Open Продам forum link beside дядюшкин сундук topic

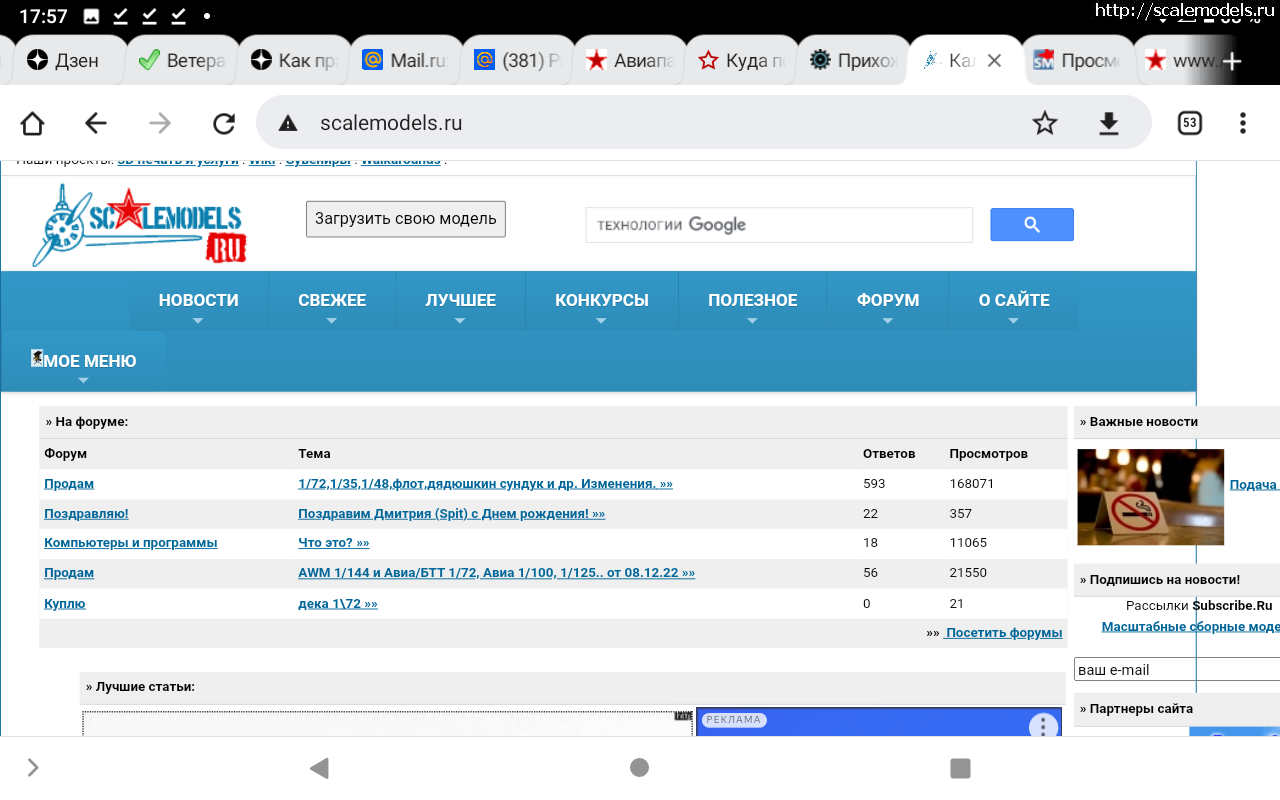(x=69, y=484)
